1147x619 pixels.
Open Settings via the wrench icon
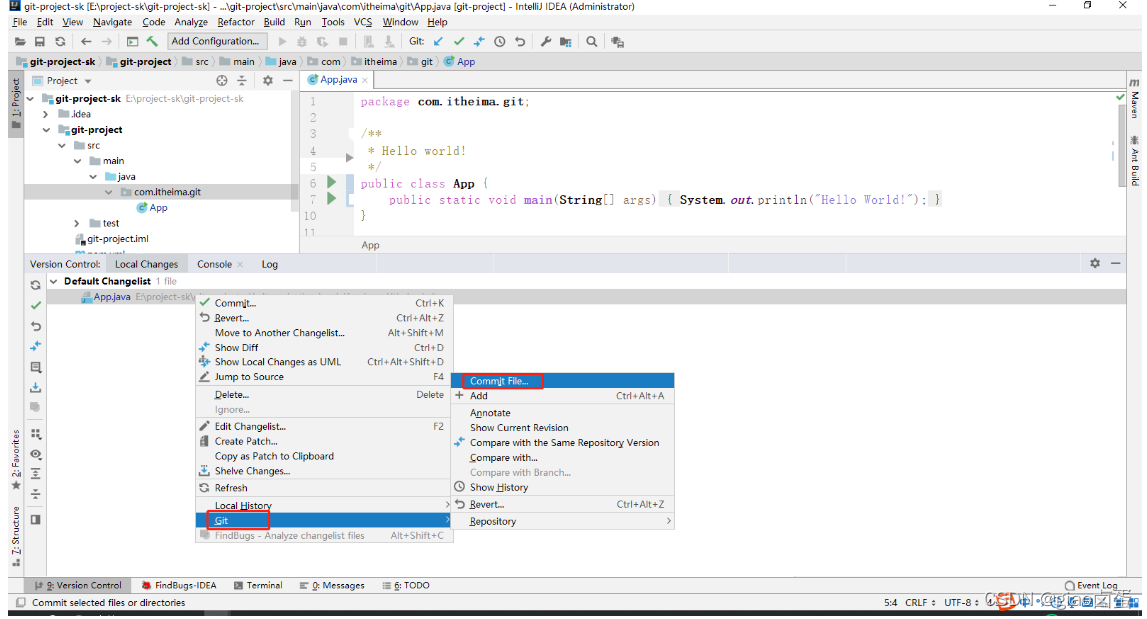tap(546, 42)
